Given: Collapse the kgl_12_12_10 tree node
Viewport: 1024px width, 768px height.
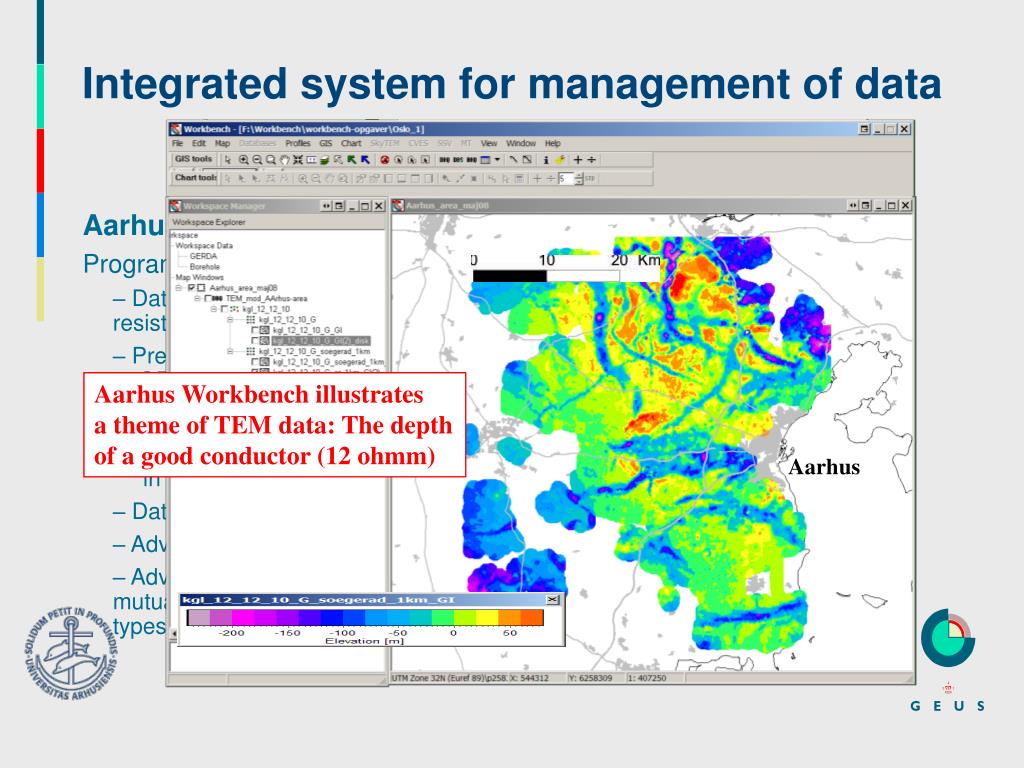Looking at the screenshot, I should 214,309.
